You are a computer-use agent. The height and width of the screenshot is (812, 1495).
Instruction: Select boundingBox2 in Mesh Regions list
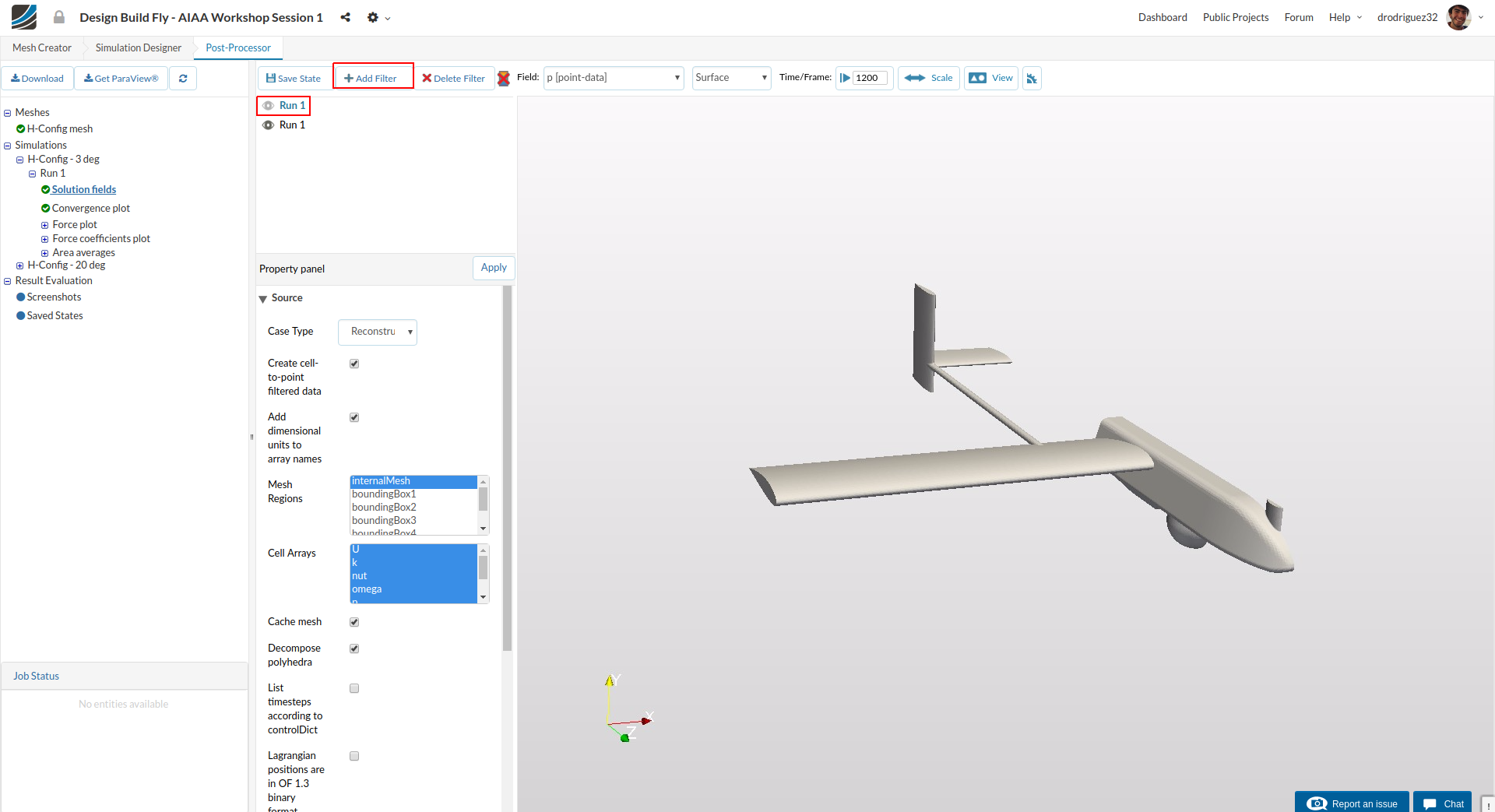pos(384,508)
